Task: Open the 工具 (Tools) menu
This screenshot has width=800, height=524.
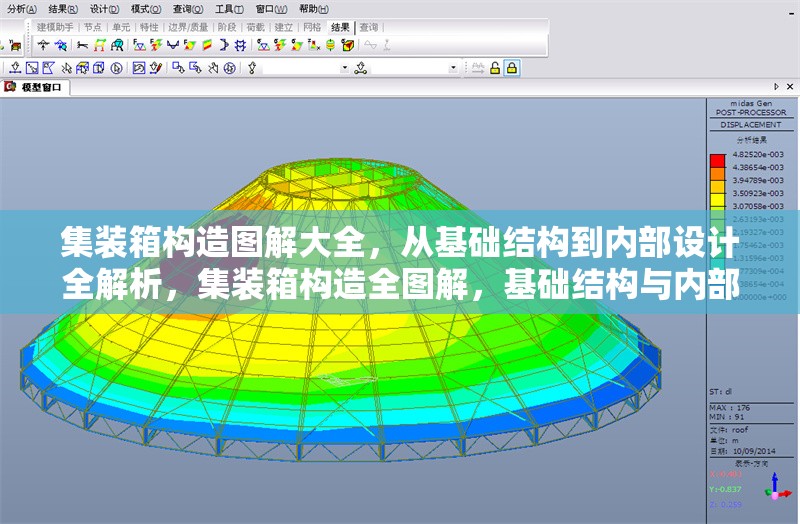Action: pos(229,8)
